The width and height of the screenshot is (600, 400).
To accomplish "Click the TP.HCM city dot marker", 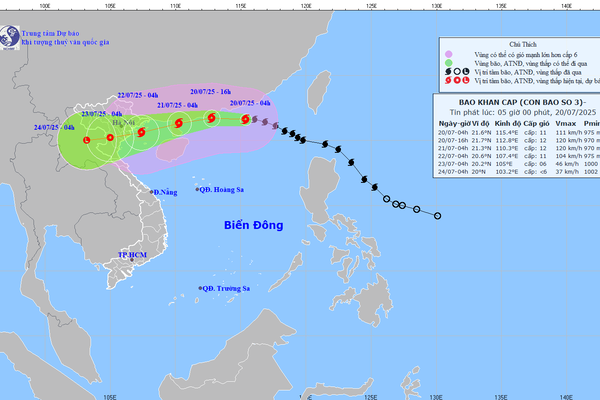I will coord(132,260).
